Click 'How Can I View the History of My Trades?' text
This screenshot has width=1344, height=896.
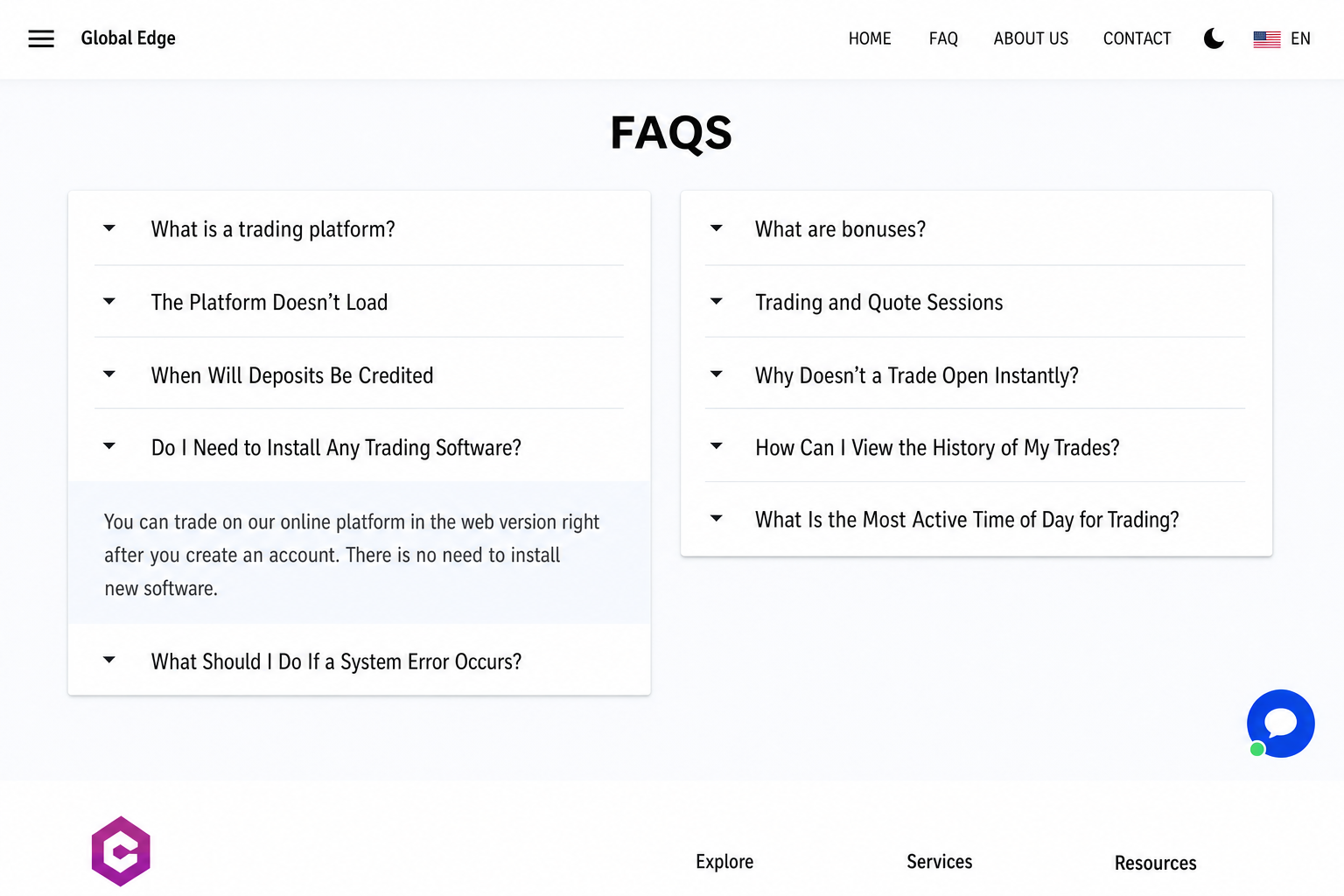click(937, 448)
